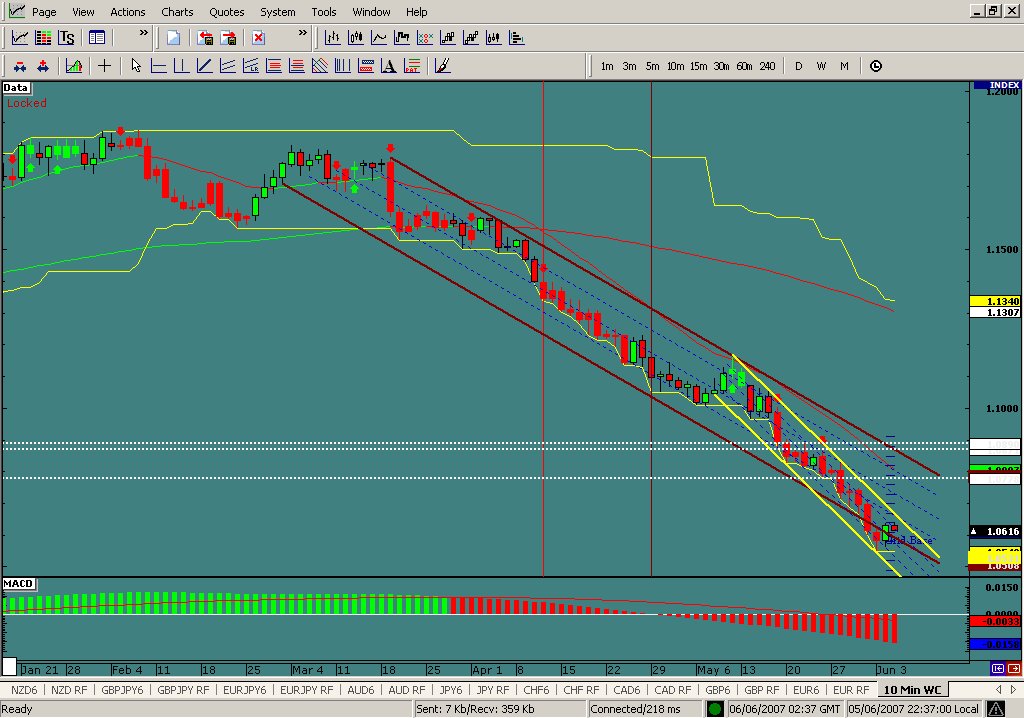Screen dimensions: 1024x718
Task: Open the Actions menu
Action: click(x=127, y=12)
